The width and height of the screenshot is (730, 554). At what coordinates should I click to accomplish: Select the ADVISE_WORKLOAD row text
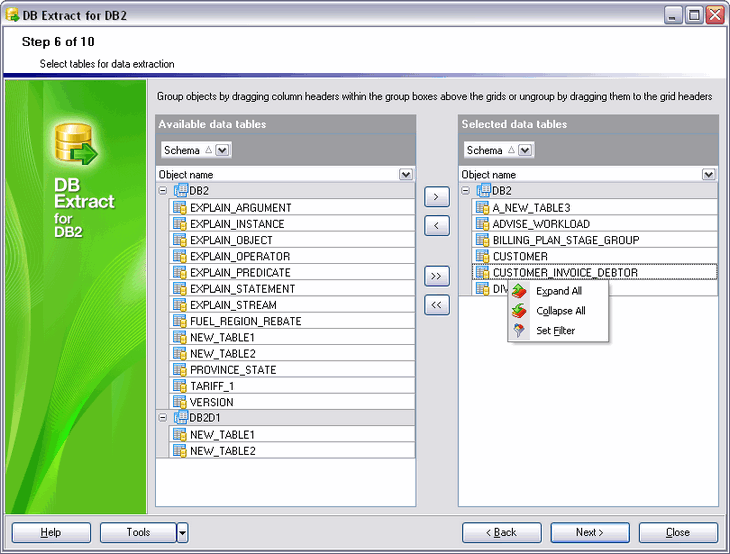pyautogui.click(x=541, y=223)
